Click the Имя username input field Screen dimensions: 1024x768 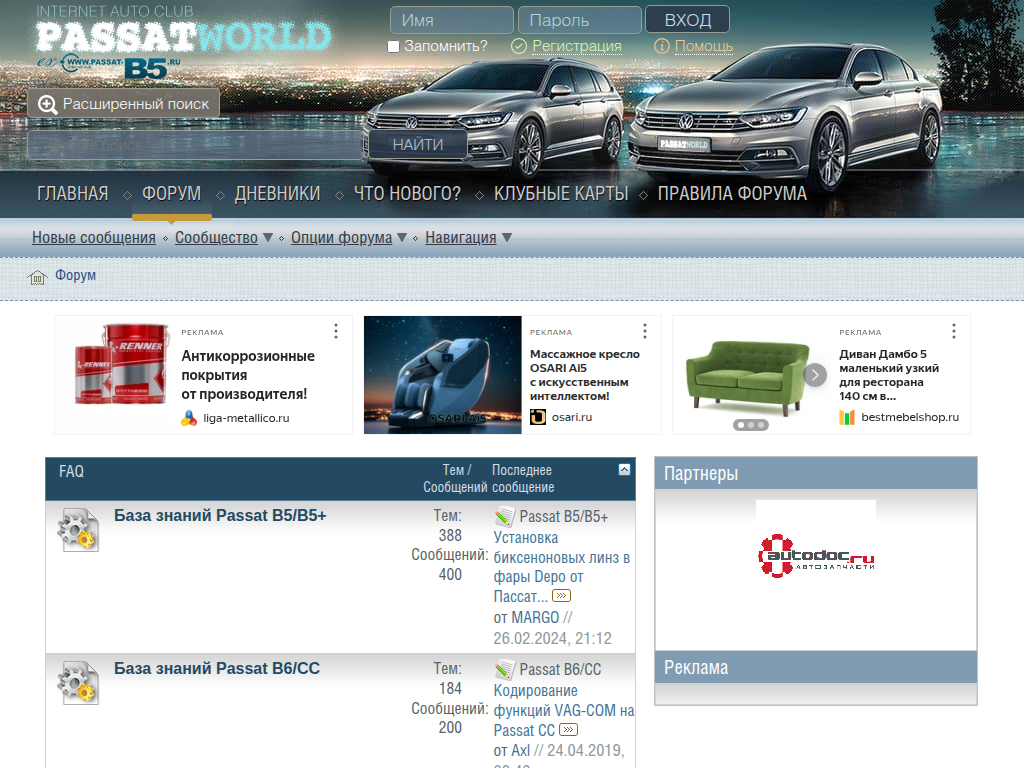point(451,20)
